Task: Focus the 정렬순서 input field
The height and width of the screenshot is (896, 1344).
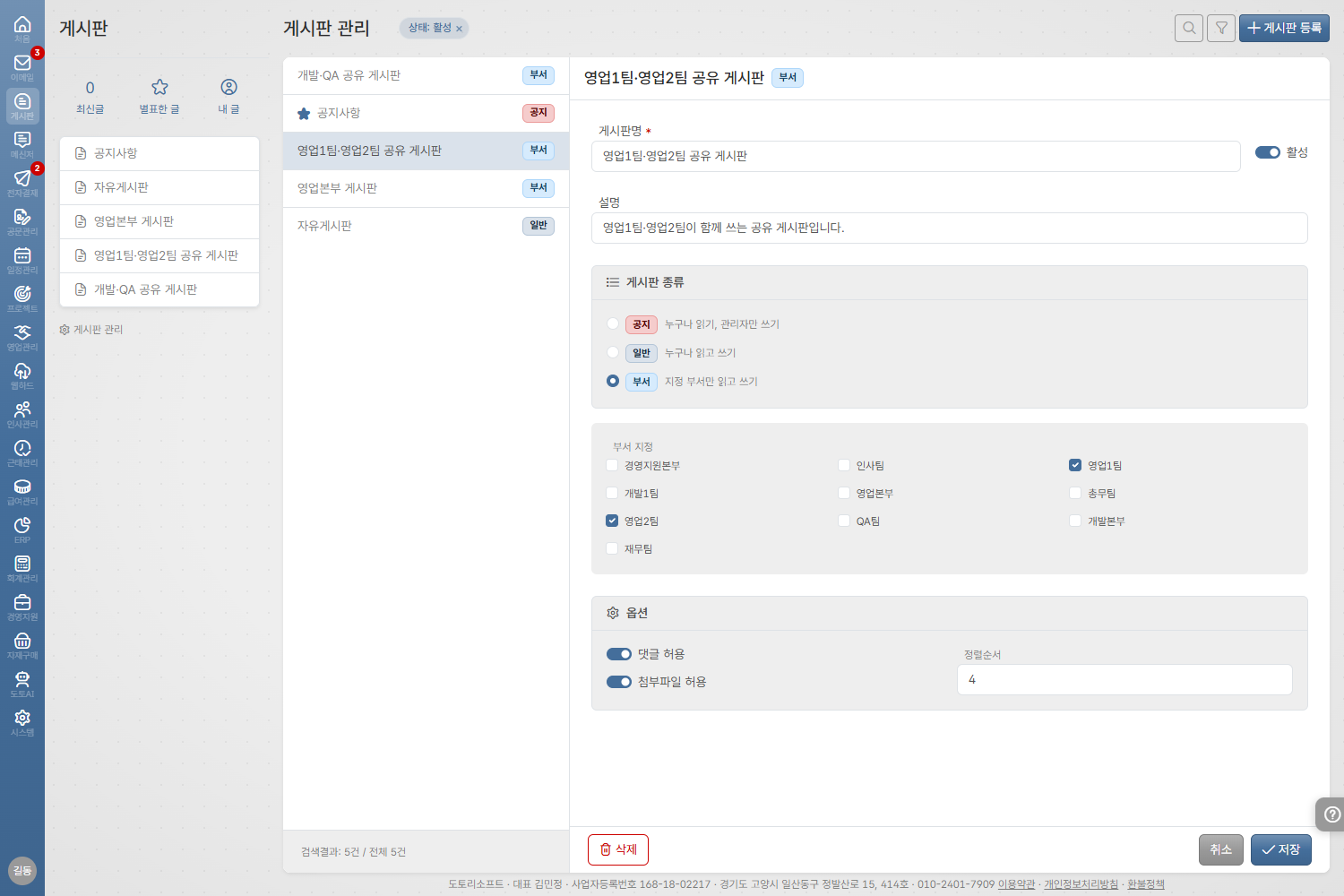Action: pos(1124,679)
